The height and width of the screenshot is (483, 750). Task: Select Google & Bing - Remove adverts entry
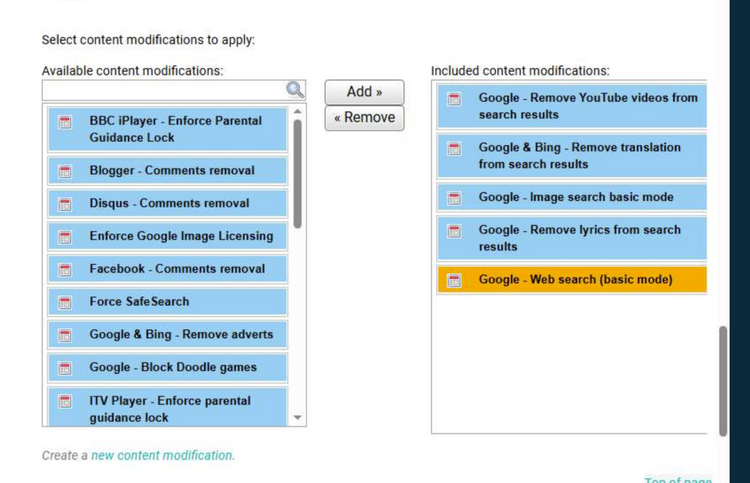(x=167, y=334)
